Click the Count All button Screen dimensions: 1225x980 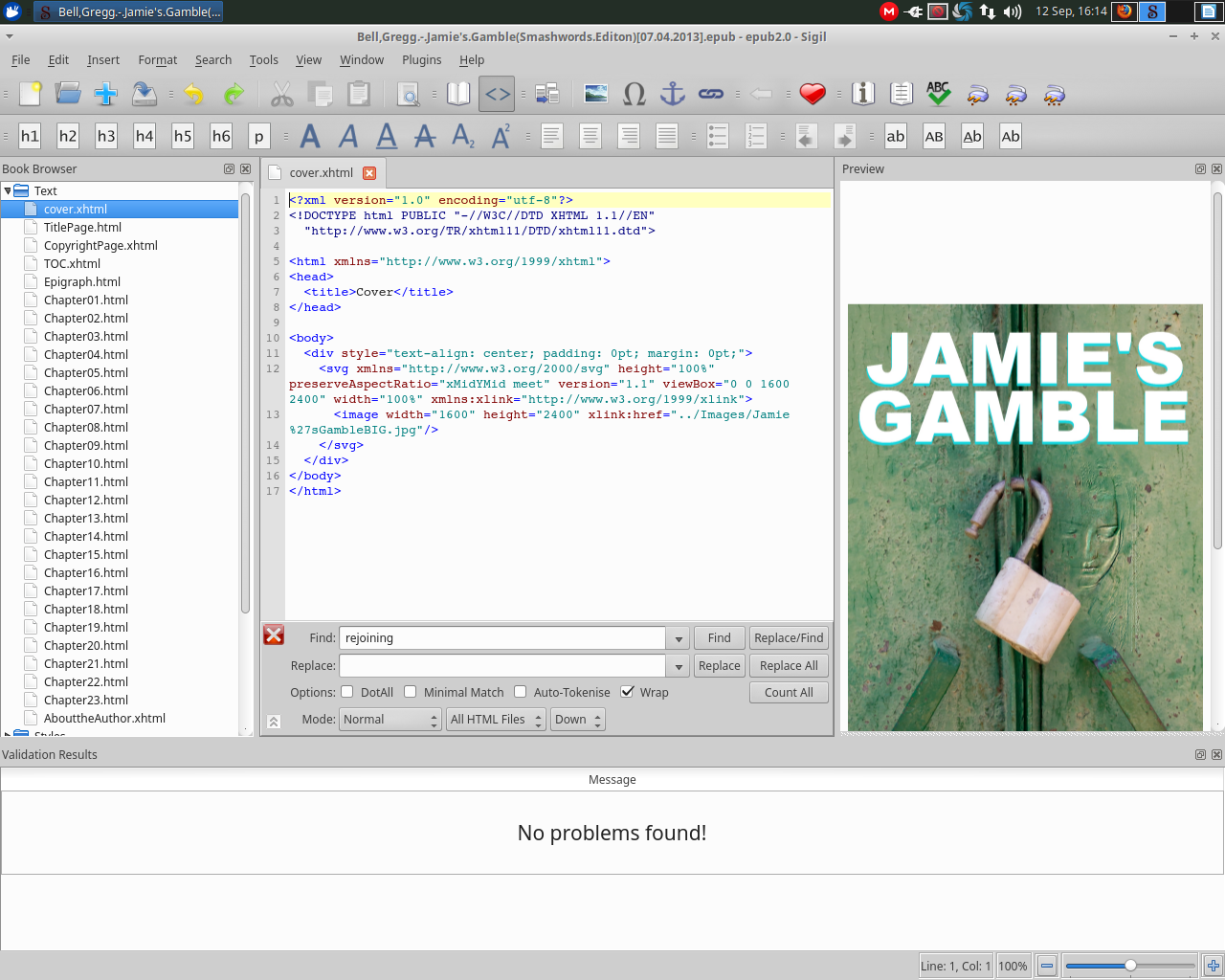(788, 693)
